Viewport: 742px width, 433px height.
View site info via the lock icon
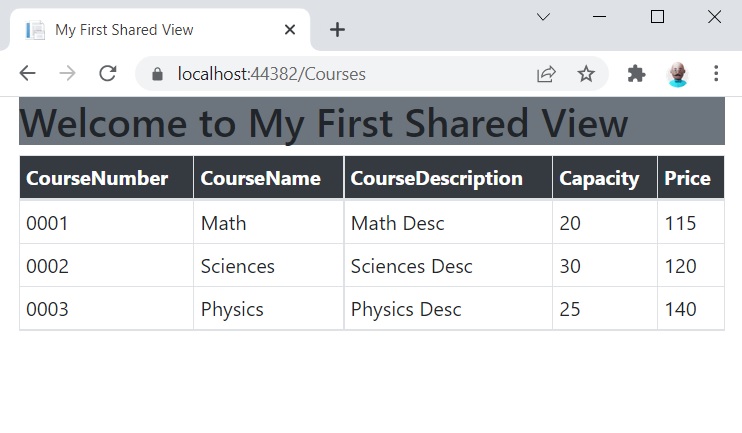158,74
